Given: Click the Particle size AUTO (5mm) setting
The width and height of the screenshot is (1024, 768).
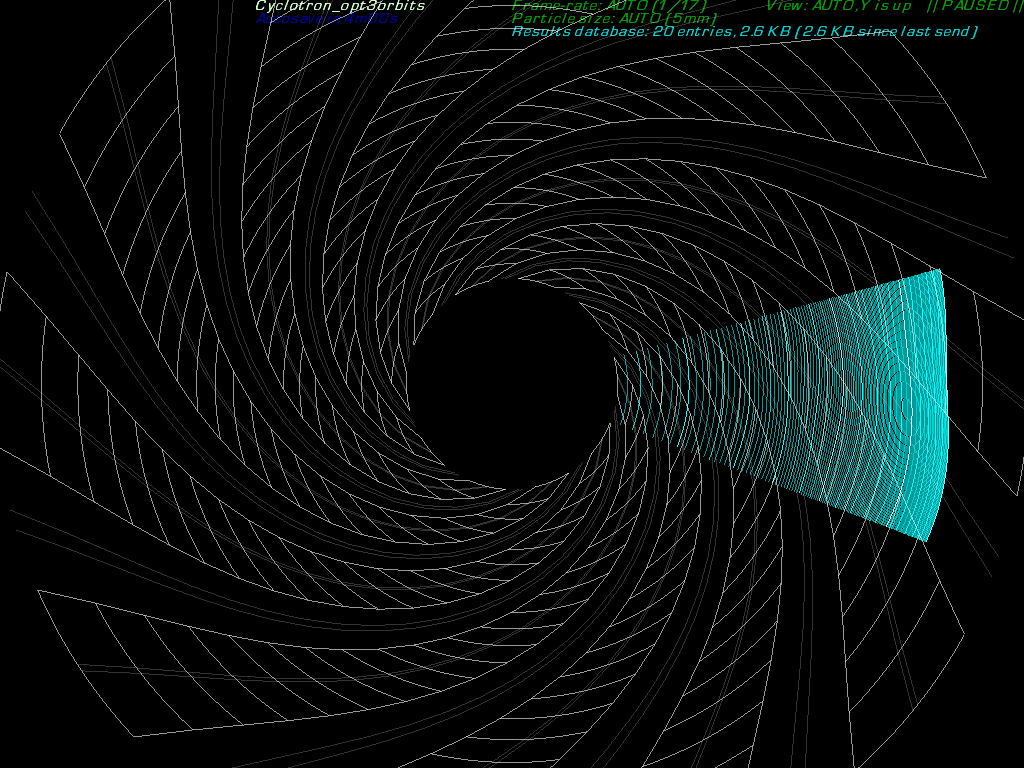Looking at the screenshot, I should coord(614,19).
